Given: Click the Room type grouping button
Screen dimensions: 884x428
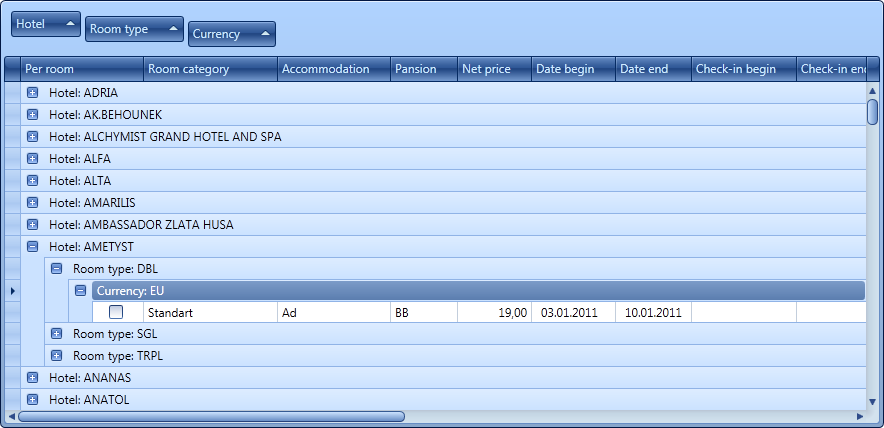Looking at the screenshot, I should 134,29.
